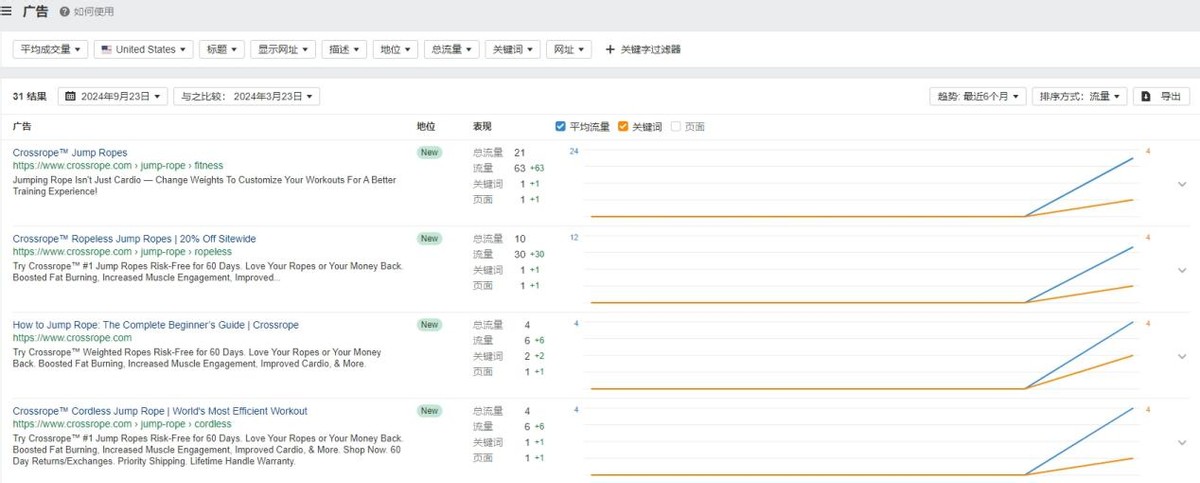
Task: Open the United States country dropdown
Action: coord(143,49)
